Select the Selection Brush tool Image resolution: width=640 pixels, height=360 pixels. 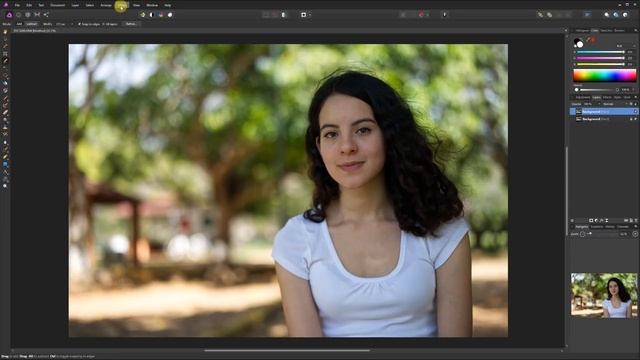tap(5, 61)
